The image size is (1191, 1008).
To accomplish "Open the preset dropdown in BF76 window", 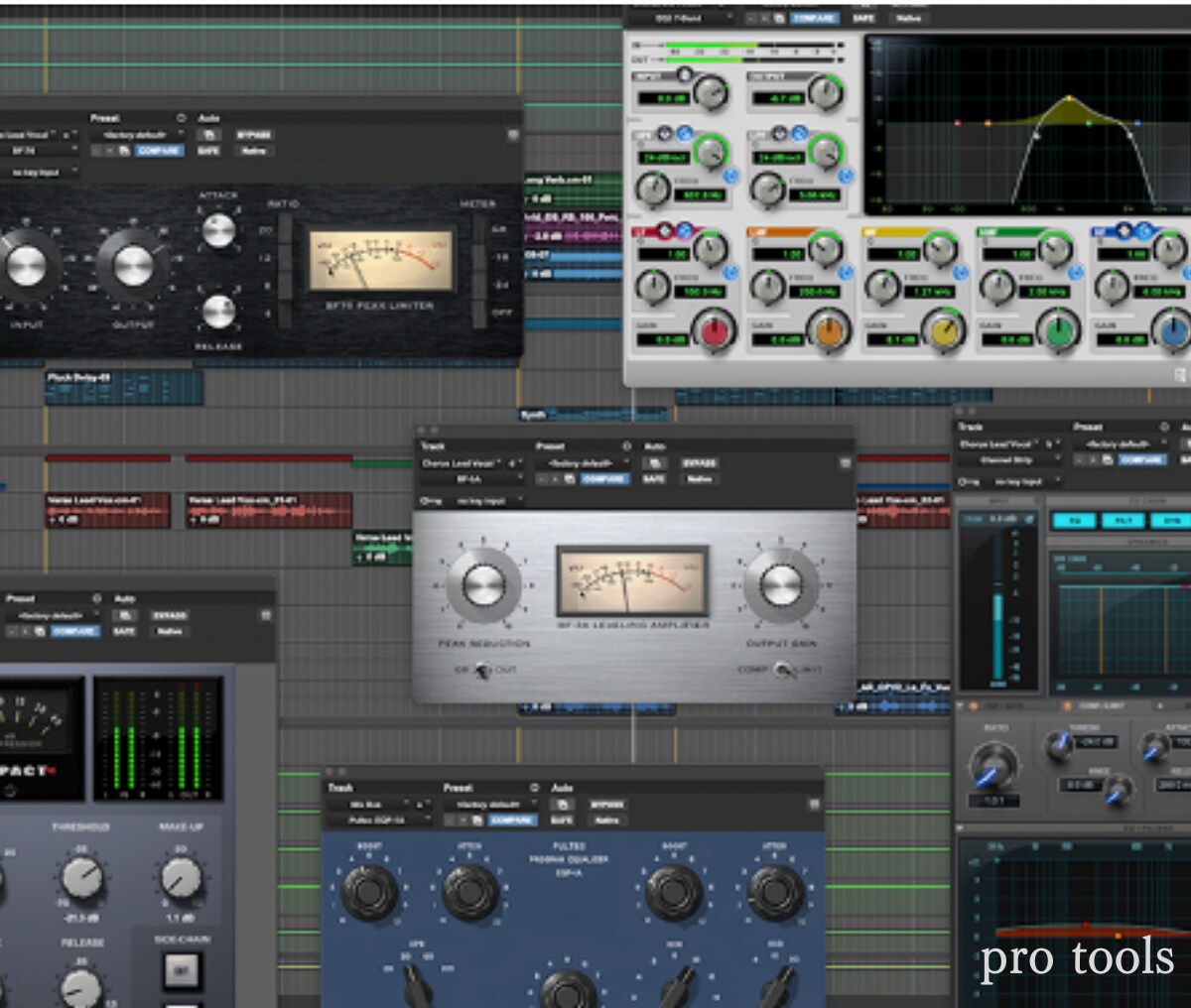I will tap(137, 135).
